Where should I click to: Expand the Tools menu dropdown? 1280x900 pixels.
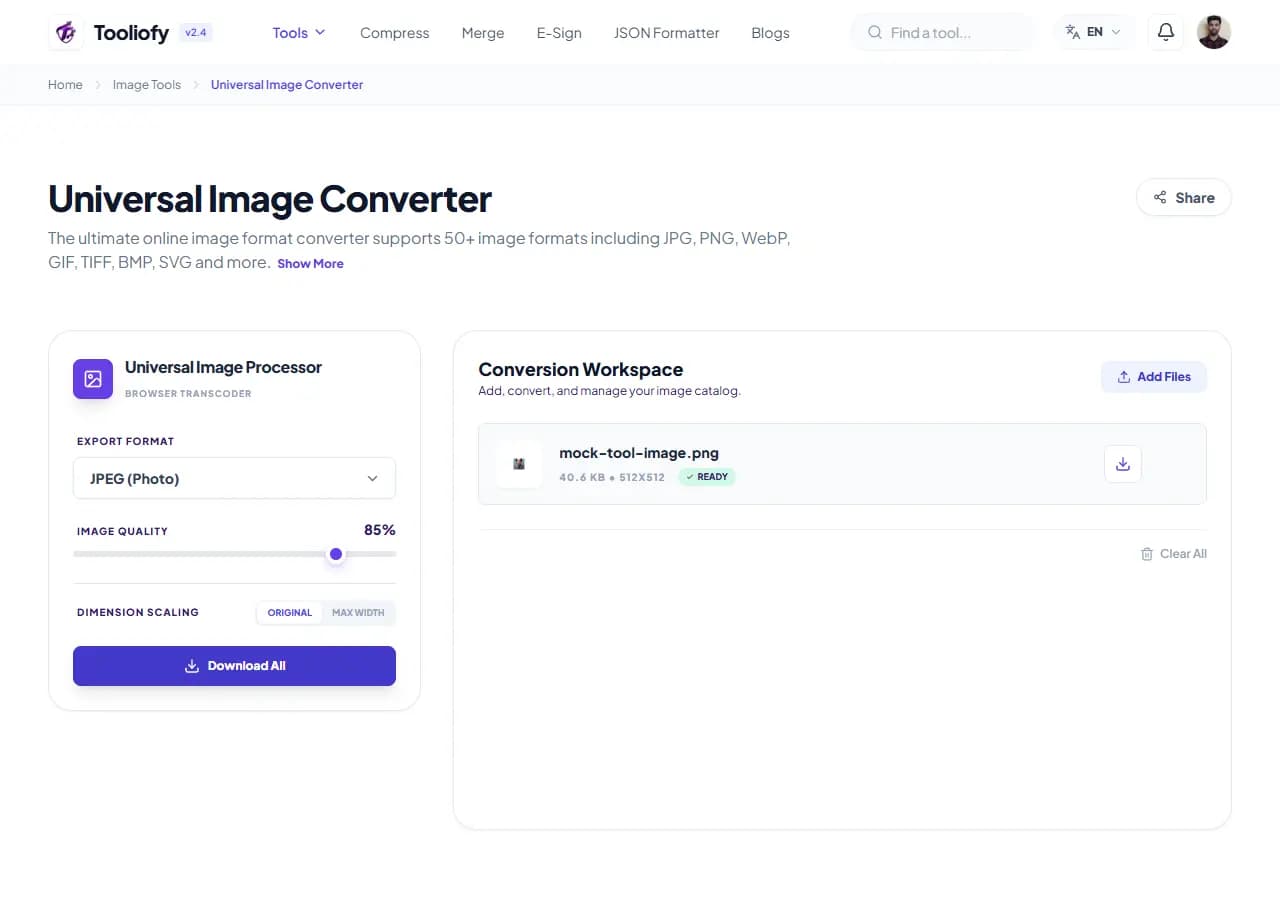pyautogui.click(x=299, y=33)
